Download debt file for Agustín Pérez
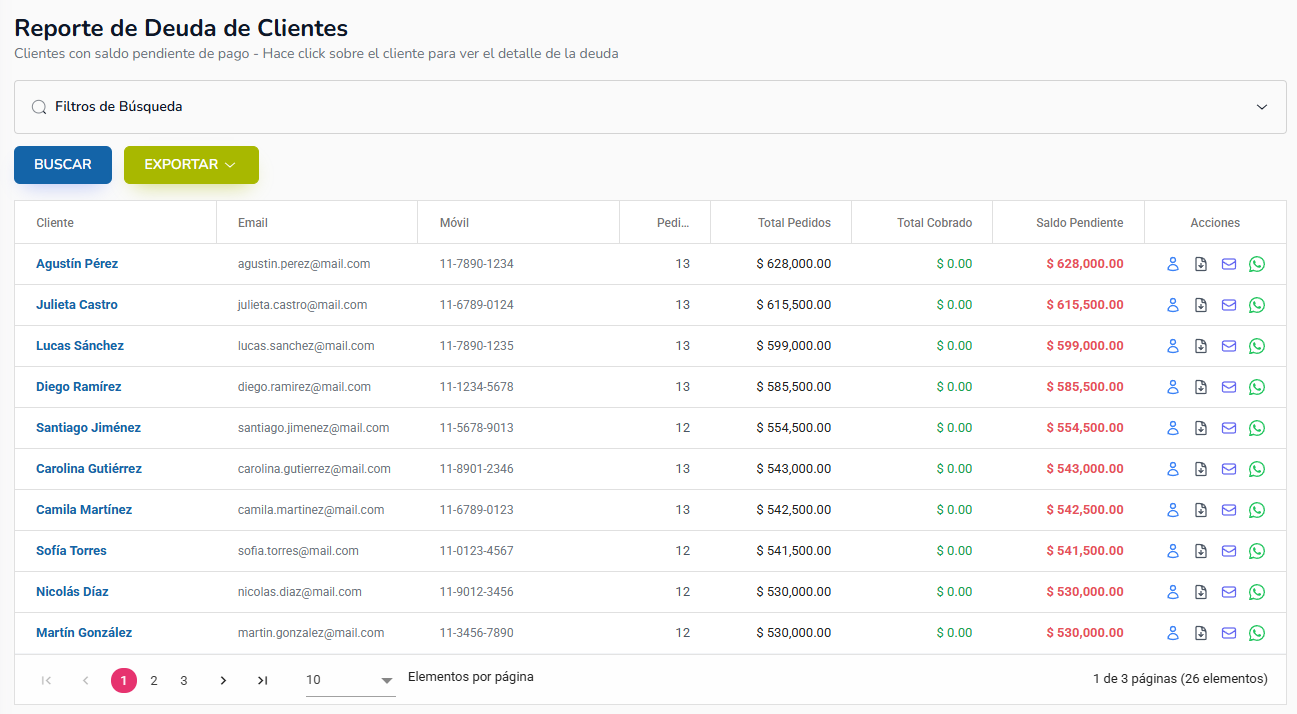Image resolution: width=1297 pixels, height=714 pixels. pyautogui.click(x=1201, y=264)
